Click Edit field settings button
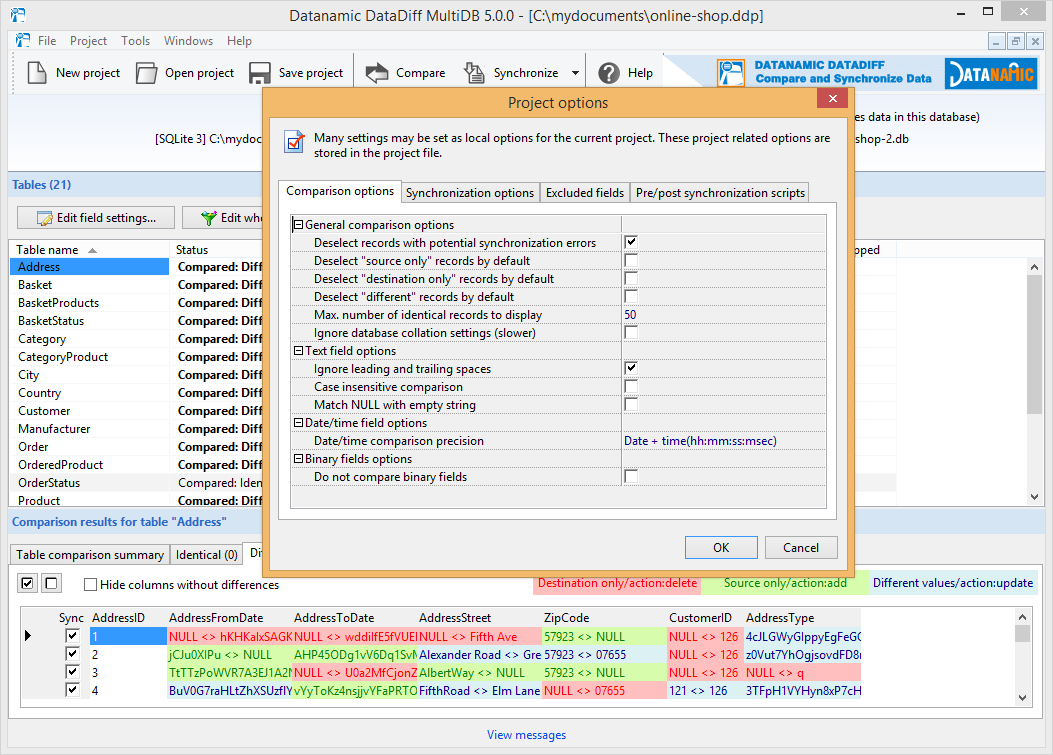Screen dimensions: 1053x755 coord(96,218)
